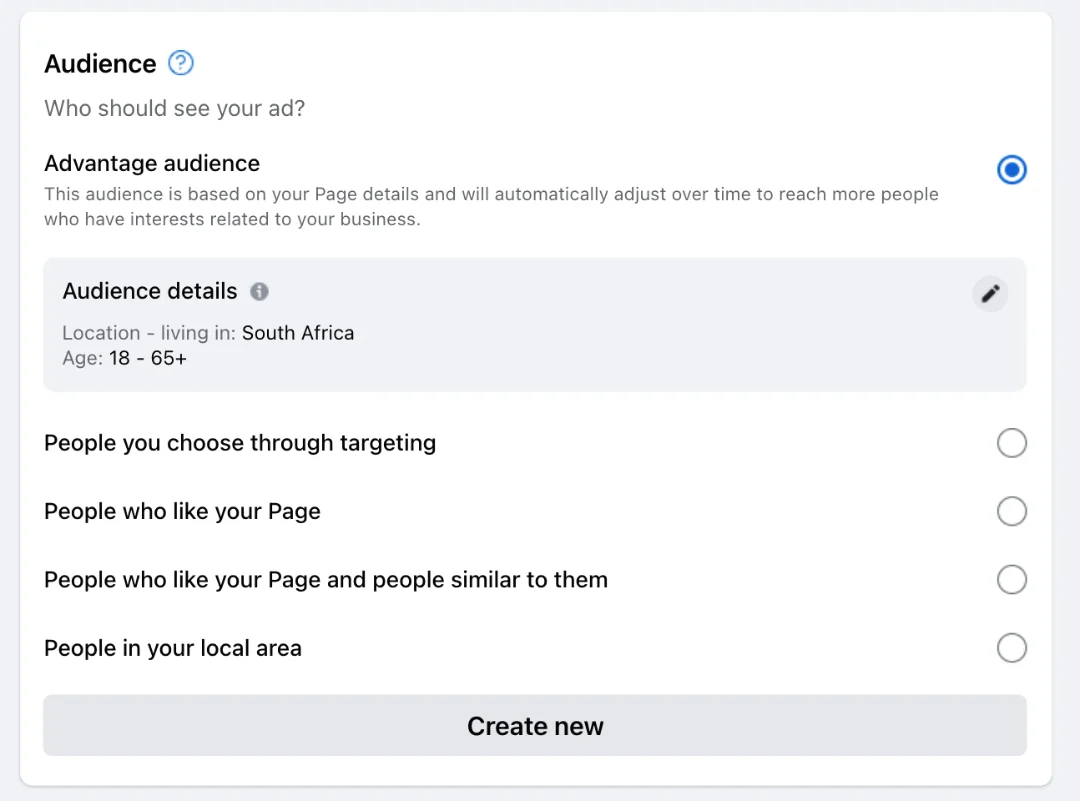Click the Advantage audience description paragraph
1080x801 pixels.
[491, 207]
